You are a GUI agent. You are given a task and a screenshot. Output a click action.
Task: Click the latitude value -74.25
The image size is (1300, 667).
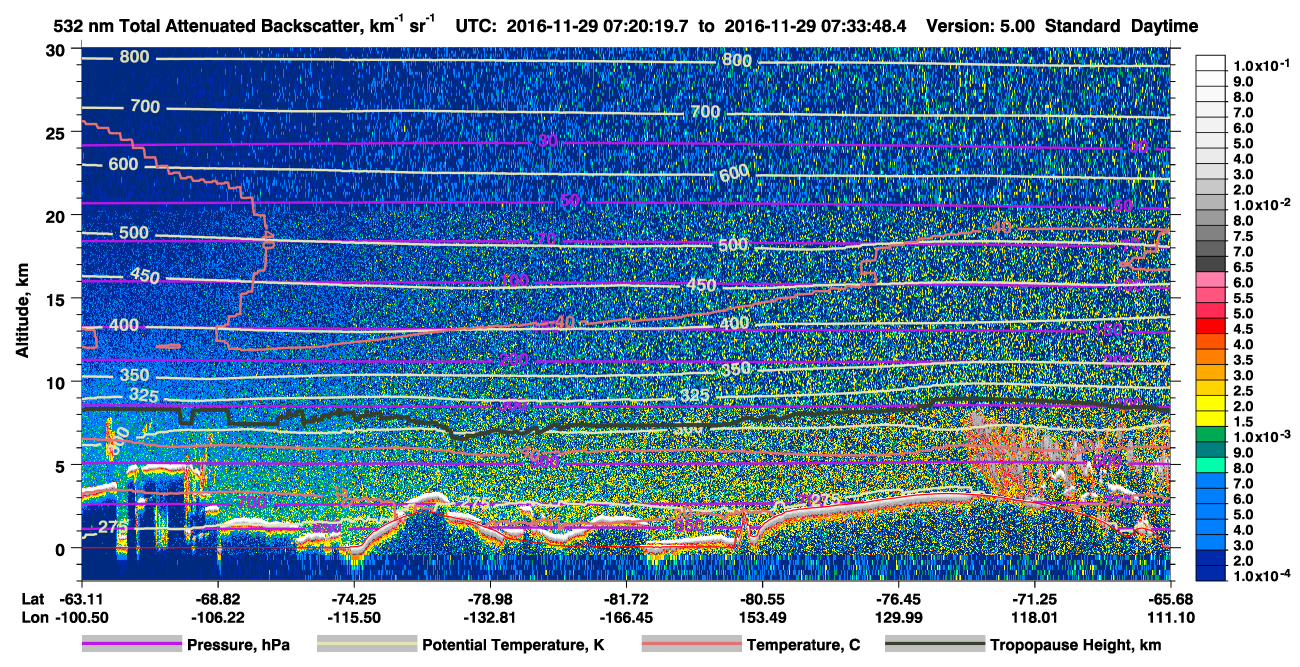click(353, 598)
